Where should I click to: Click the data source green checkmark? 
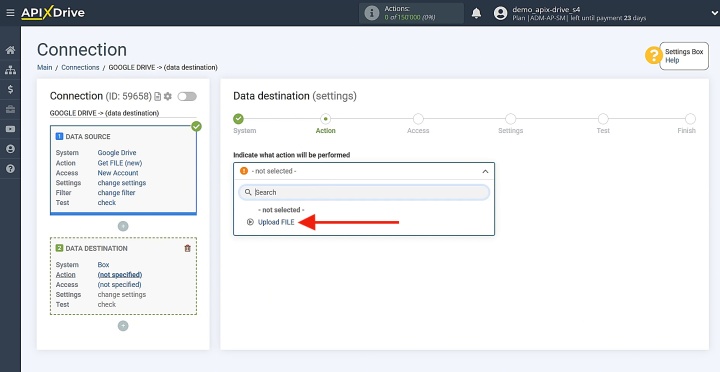pyautogui.click(x=197, y=126)
